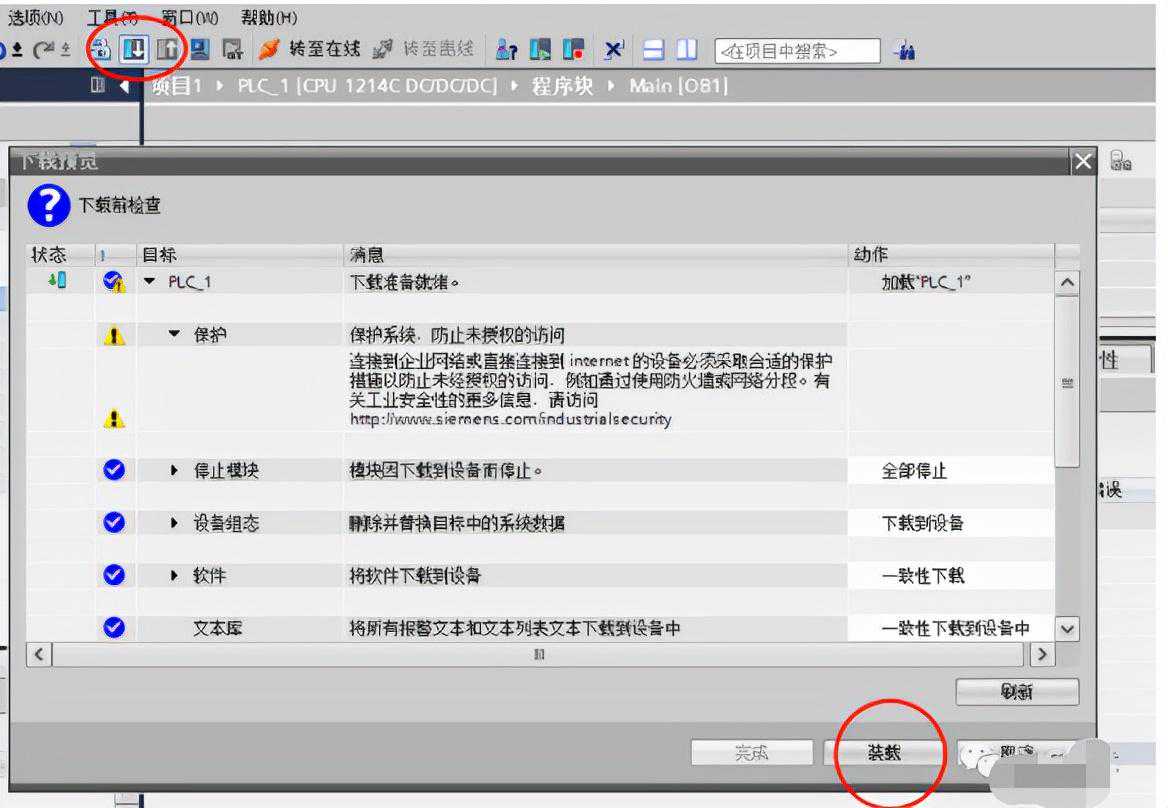1168x808 pixels.
Task: Collapse the 保护 (Protection) row
Action: [175, 336]
